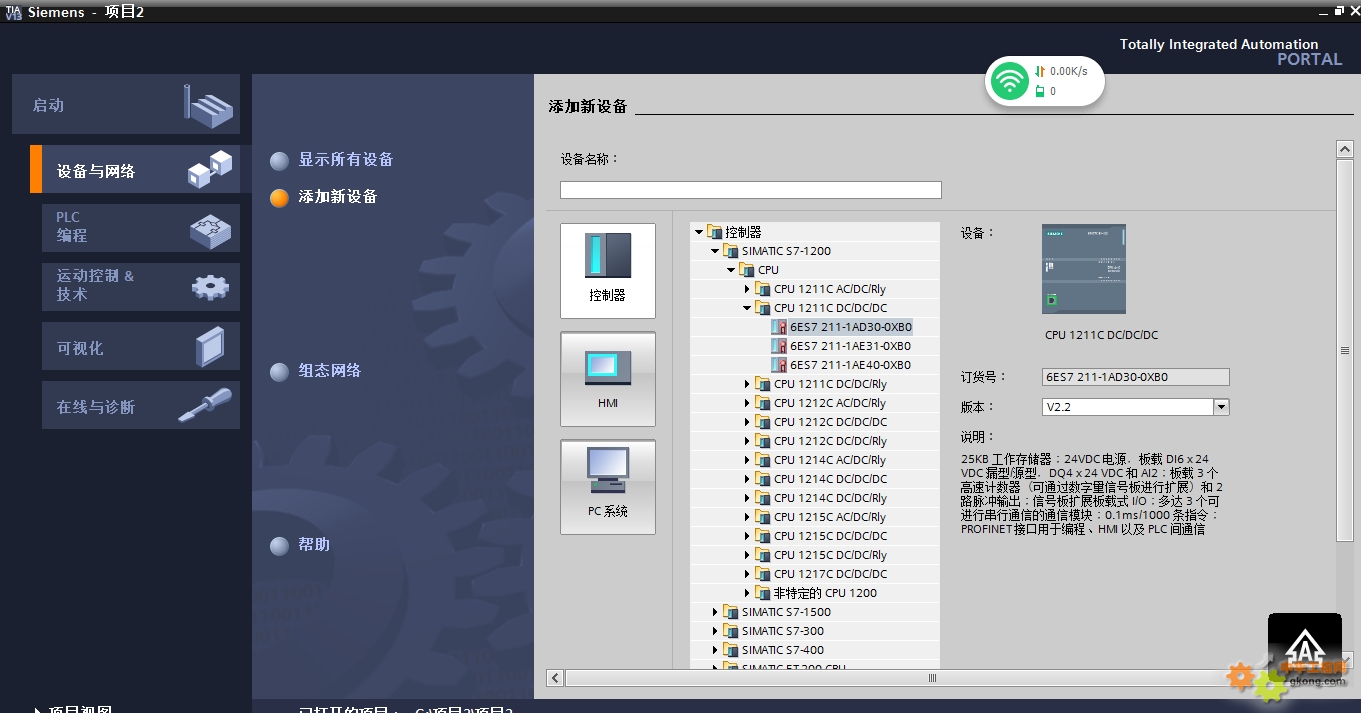Image resolution: width=1361 pixels, height=713 pixels.
Task: Click the 帮助 task entry
Action: pos(314,545)
